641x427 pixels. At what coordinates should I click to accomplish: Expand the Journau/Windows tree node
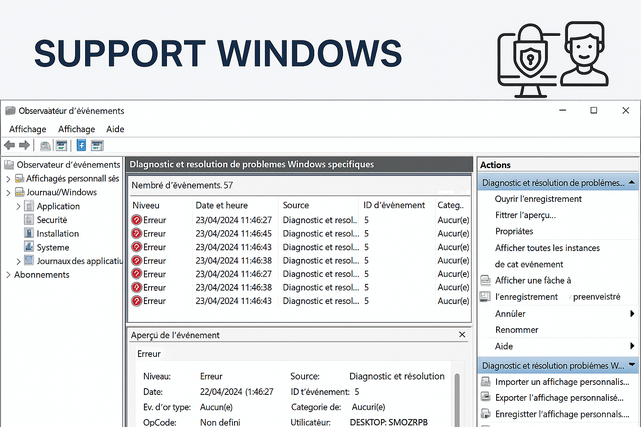8,192
